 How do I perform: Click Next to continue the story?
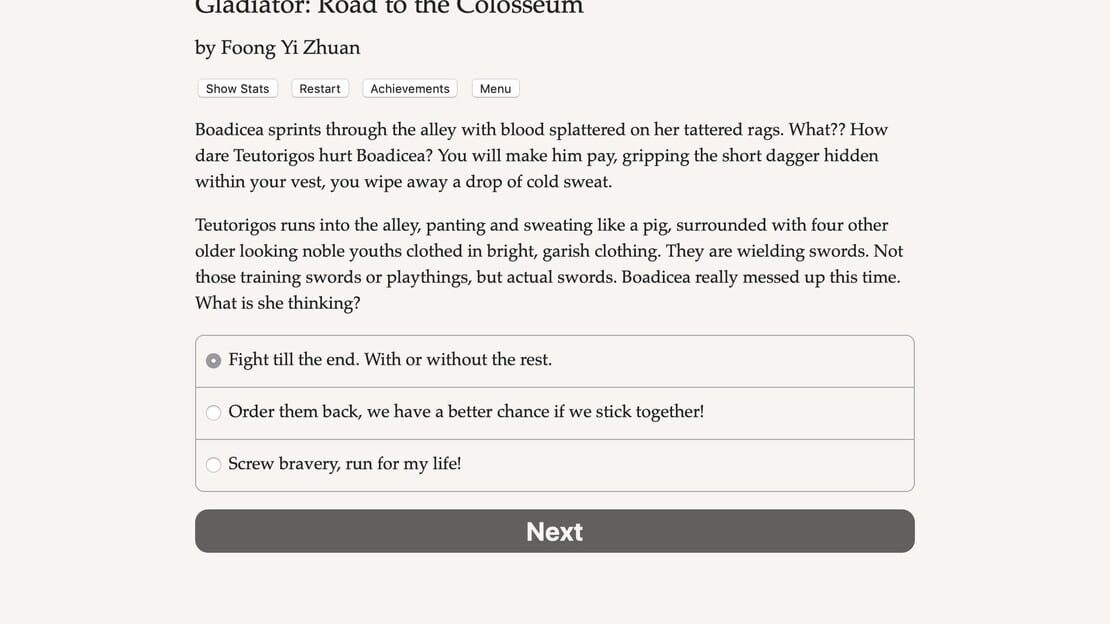pos(554,531)
